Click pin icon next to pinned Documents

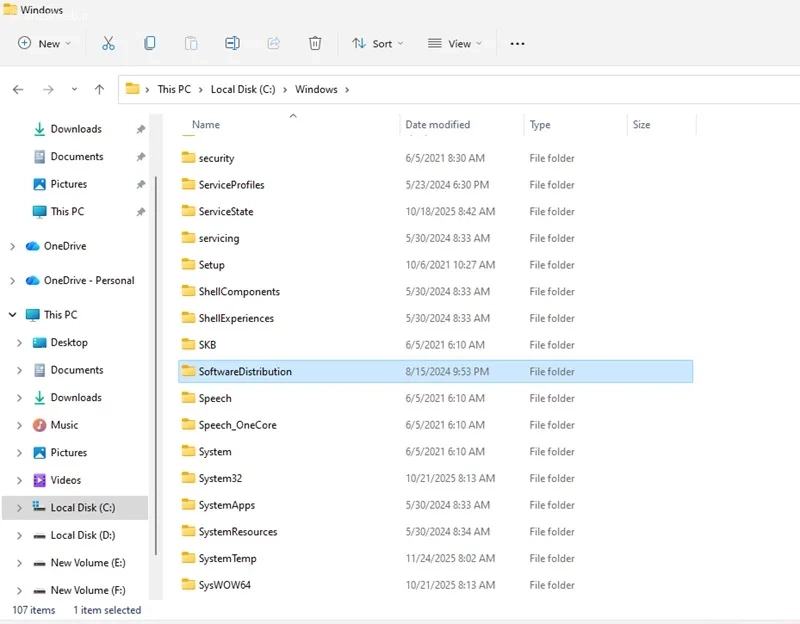[x=140, y=157]
